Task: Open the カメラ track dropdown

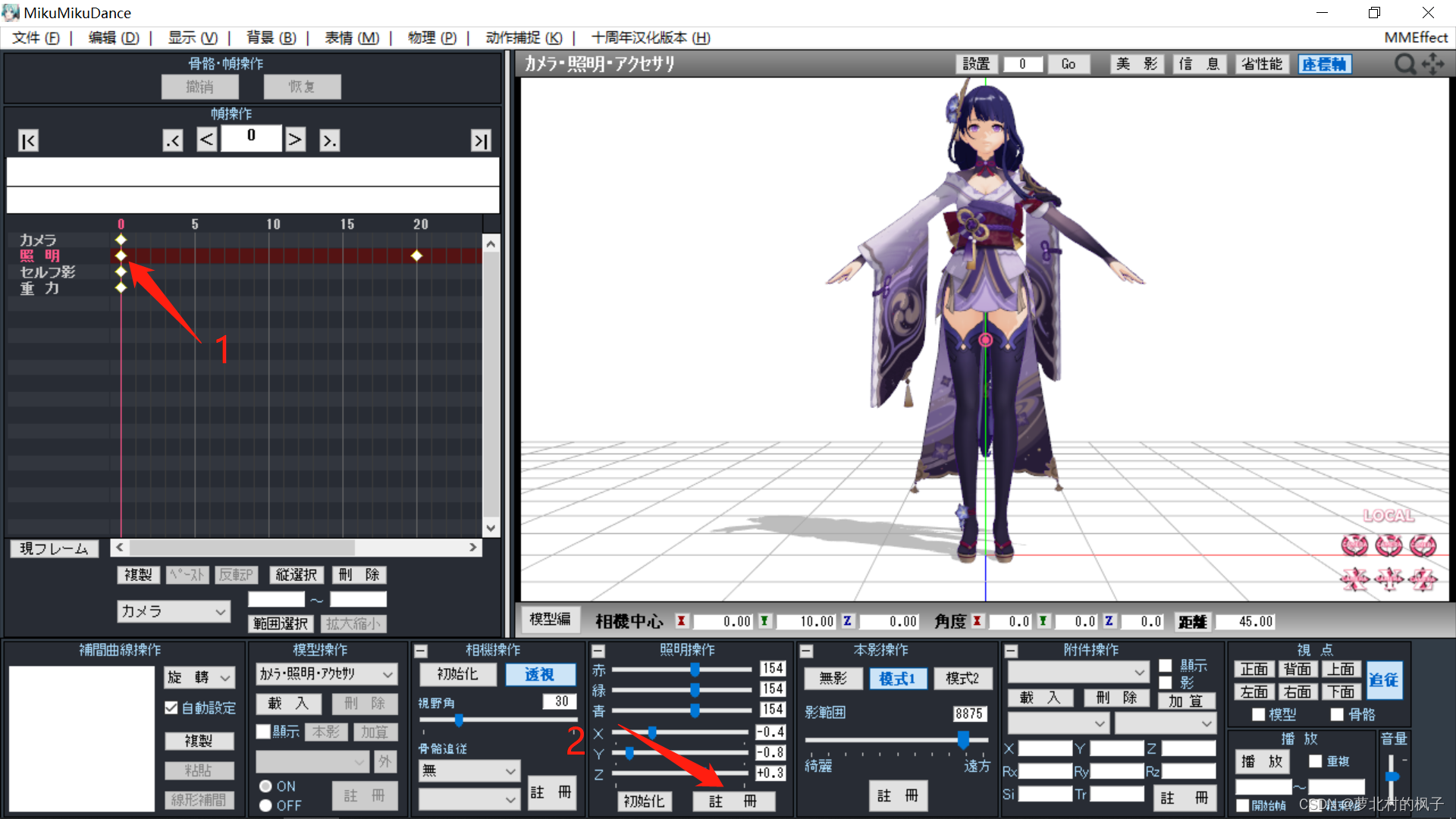Action: [x=174, y=611]
